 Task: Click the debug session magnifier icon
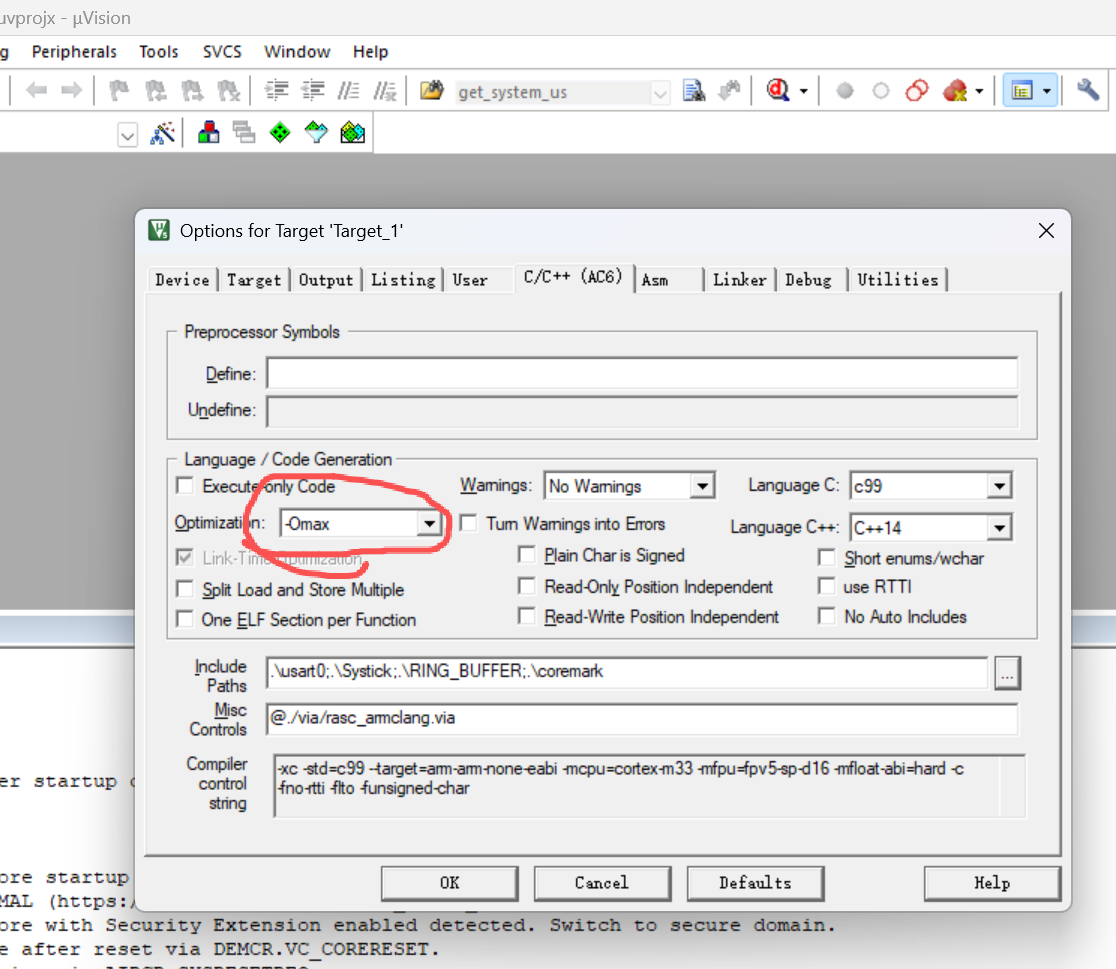(777, 90)
